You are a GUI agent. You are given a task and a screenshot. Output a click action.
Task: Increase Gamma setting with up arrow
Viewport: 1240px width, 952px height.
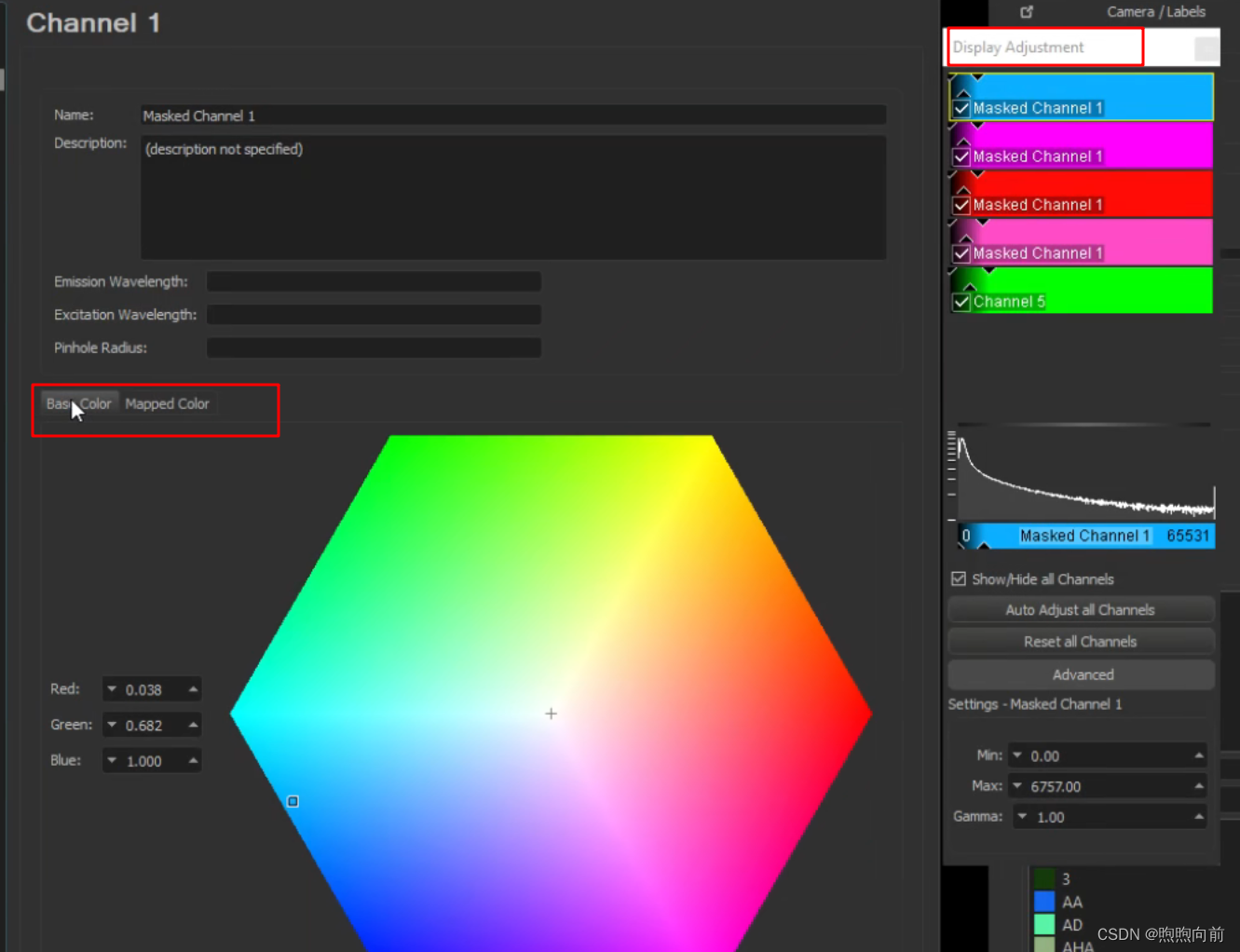click(x=1199, y=817)
